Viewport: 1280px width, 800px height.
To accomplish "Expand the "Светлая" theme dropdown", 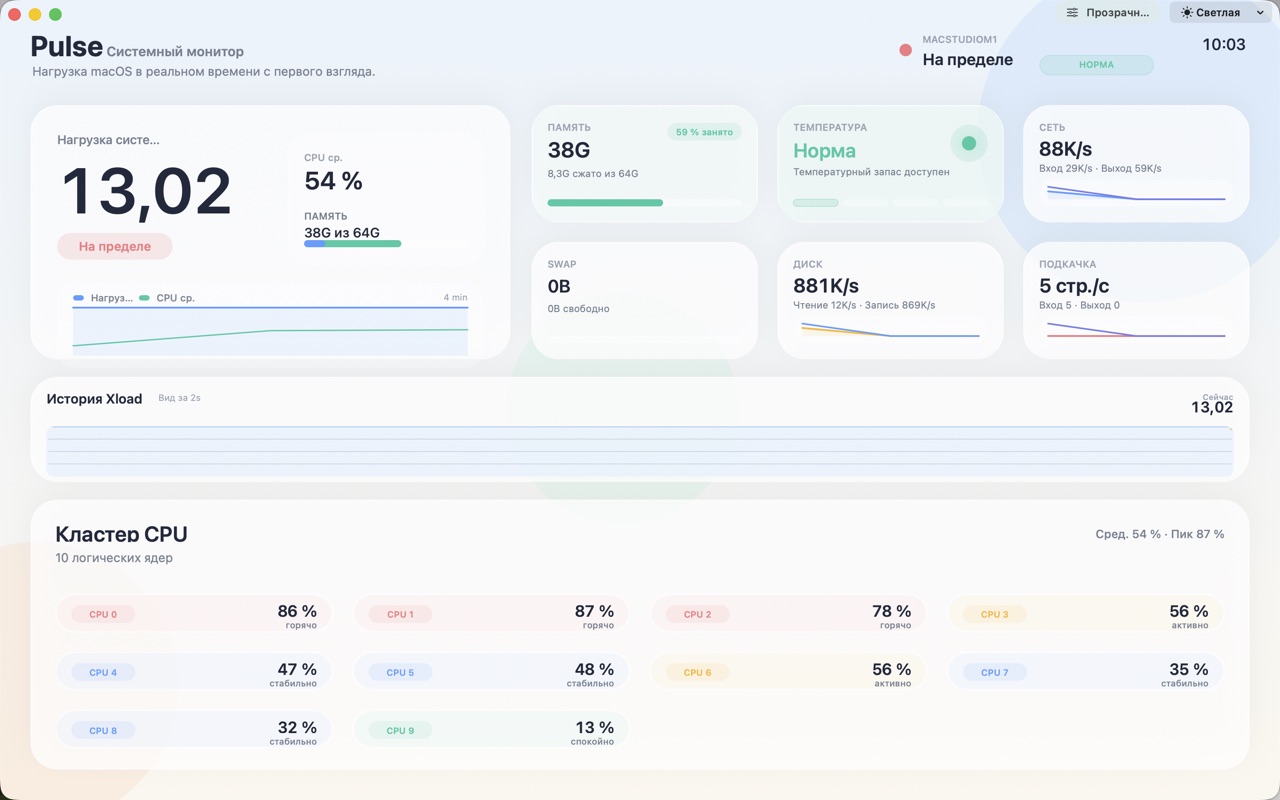I will click(x=1222, y=13).
